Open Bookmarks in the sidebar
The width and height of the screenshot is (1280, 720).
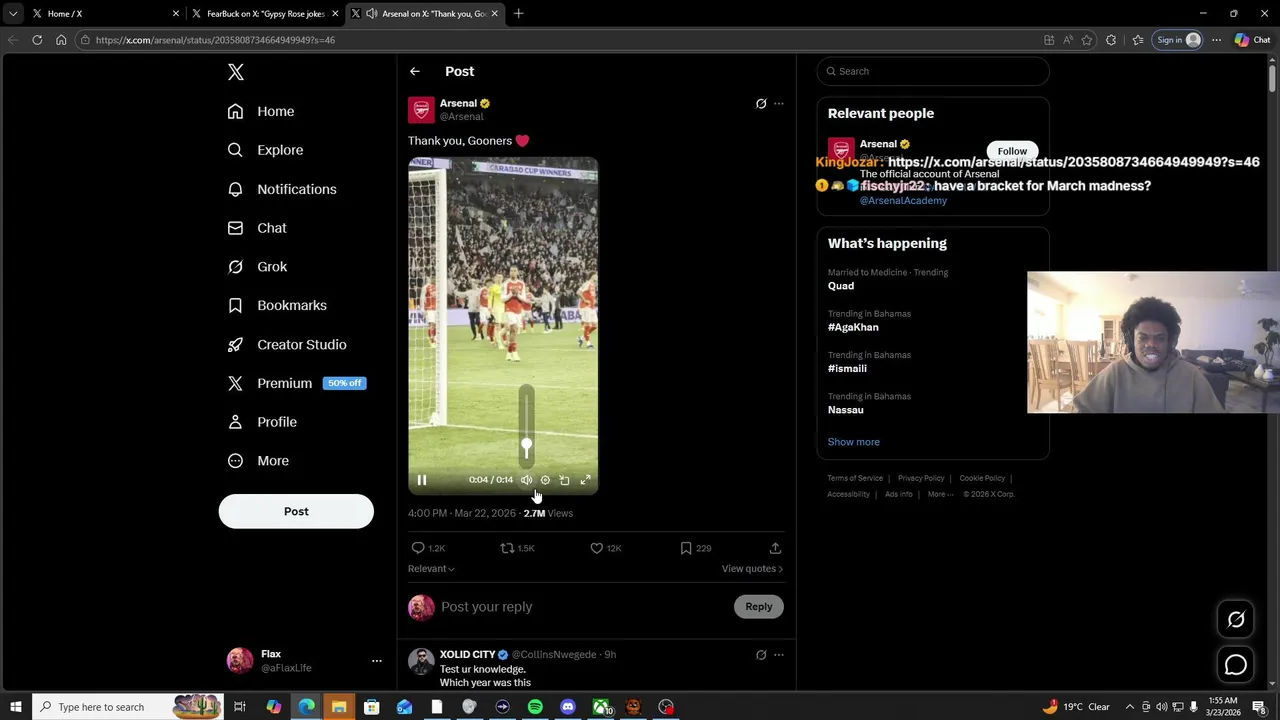277,305
